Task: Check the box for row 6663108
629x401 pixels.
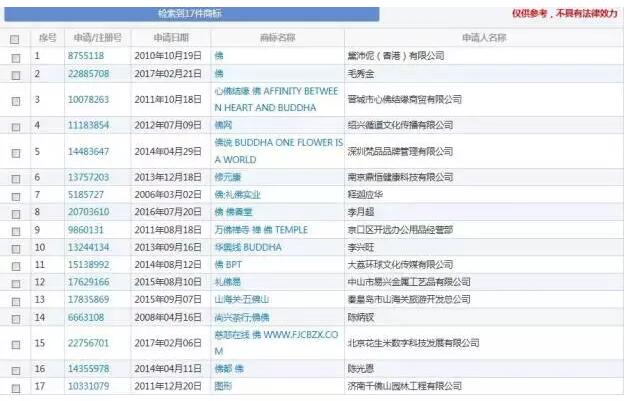Action: [x=16, y=319]
